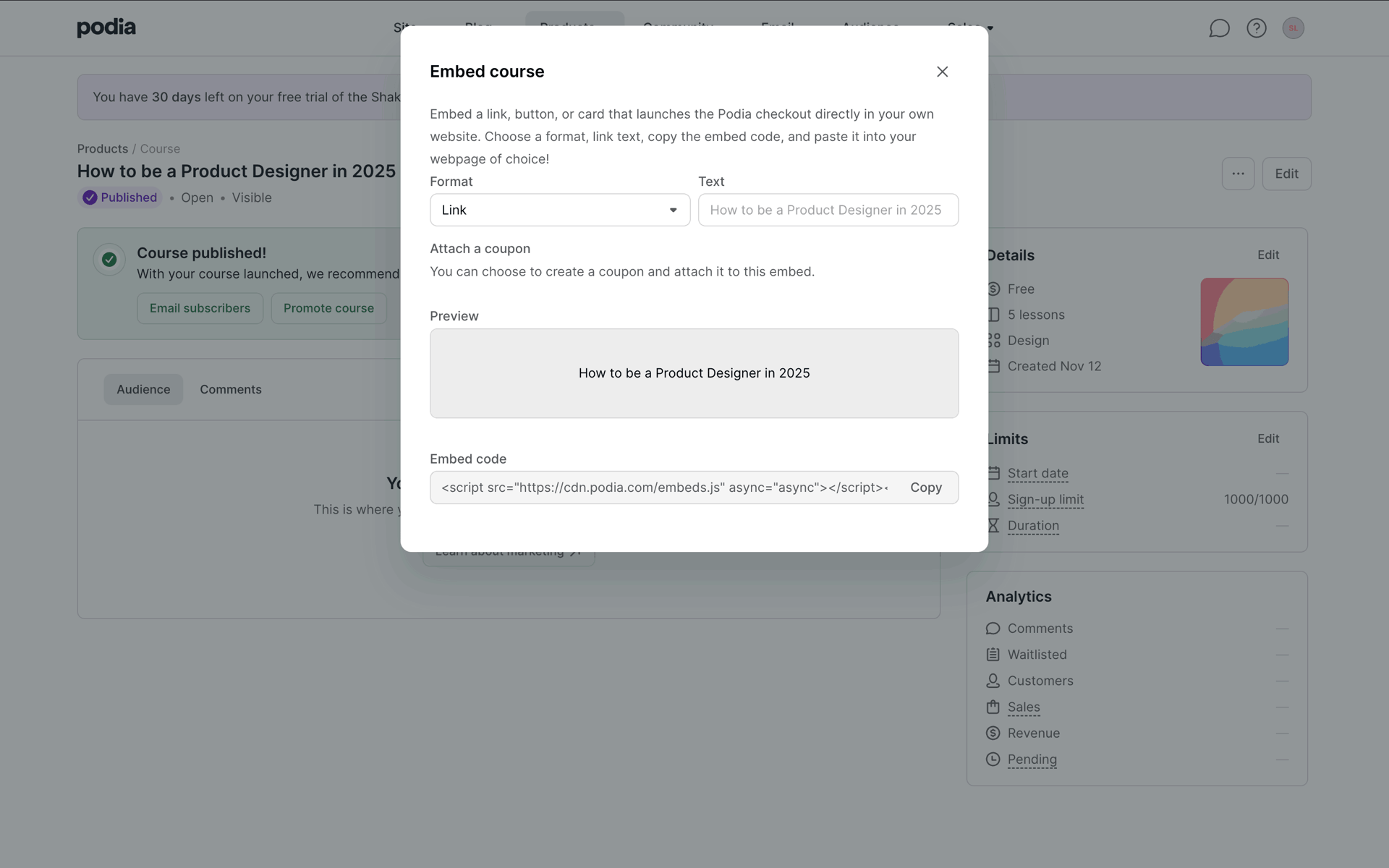Click the Free price dollar icon
Image resolution: width=1389 pixels, height=868 pixels.
(x=993, y=289)
